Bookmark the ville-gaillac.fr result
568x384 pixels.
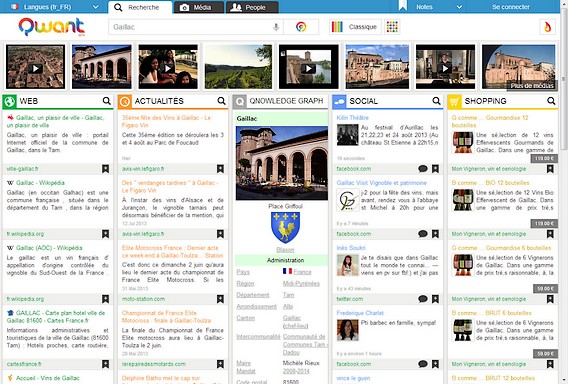coord(105,169)
